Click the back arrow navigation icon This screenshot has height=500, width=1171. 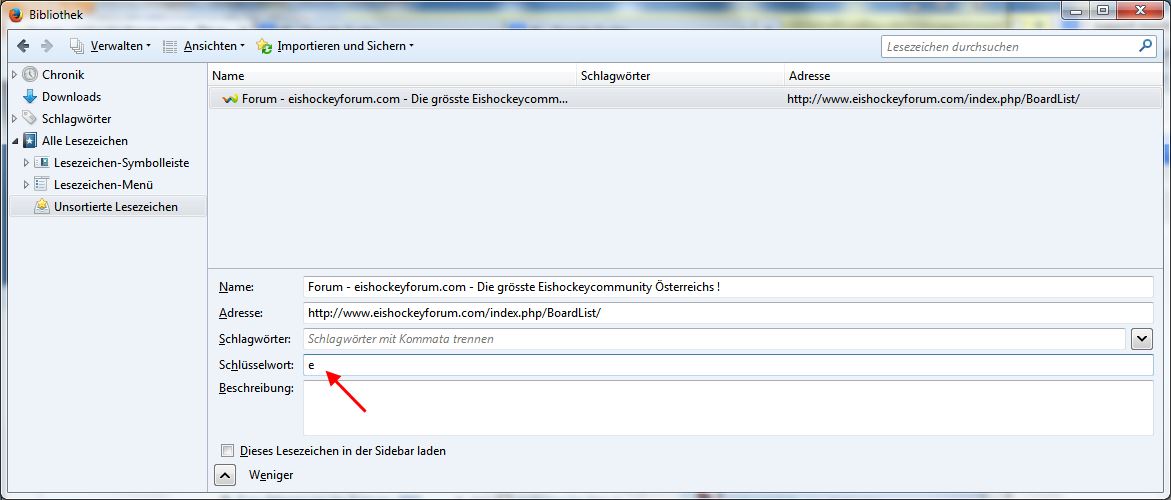tap(23, 46)
